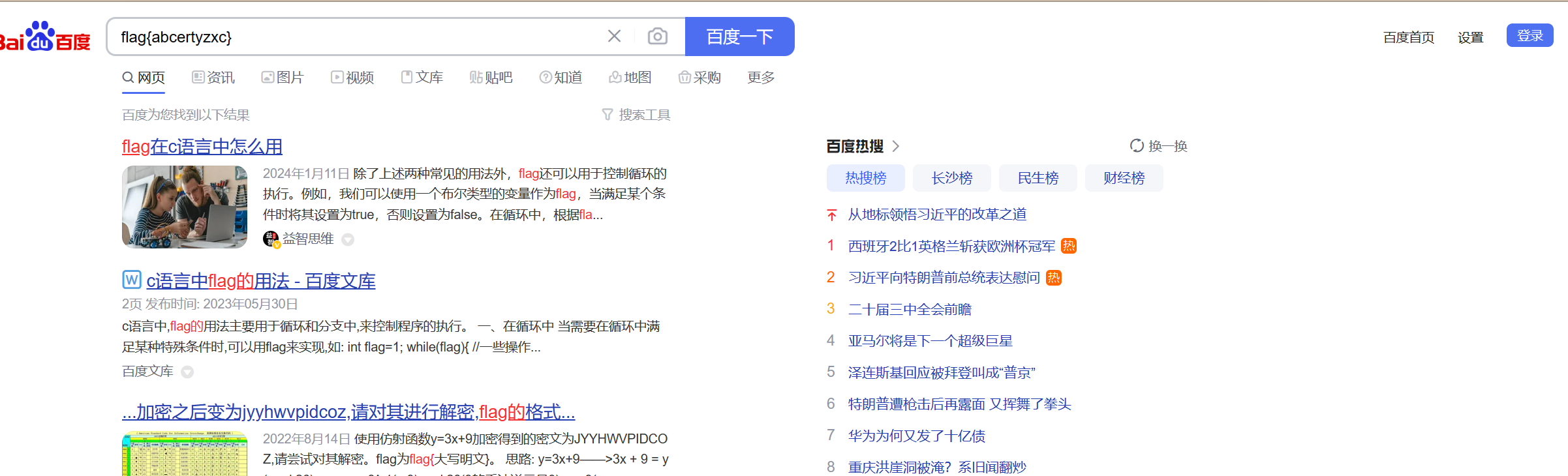Refresh hot searches with 换一换
The image size is (1568, 476).
(1159, 146)
